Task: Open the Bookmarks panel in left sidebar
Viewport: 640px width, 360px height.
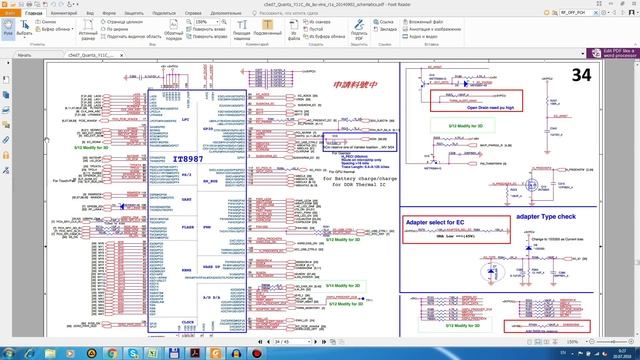Action: [x=6, y=80]
